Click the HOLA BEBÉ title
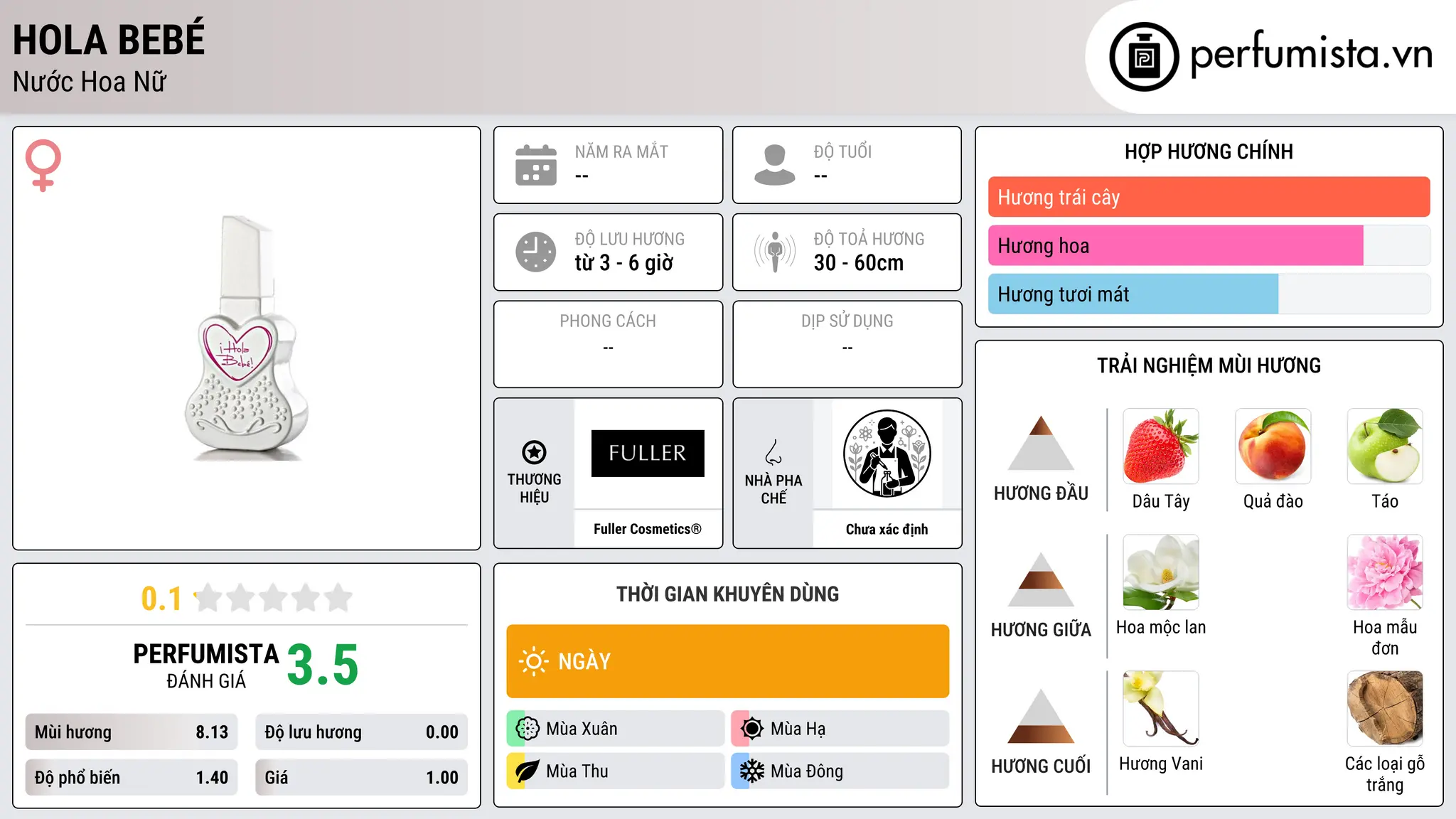The image size is (1456, 819). [109, 38]
